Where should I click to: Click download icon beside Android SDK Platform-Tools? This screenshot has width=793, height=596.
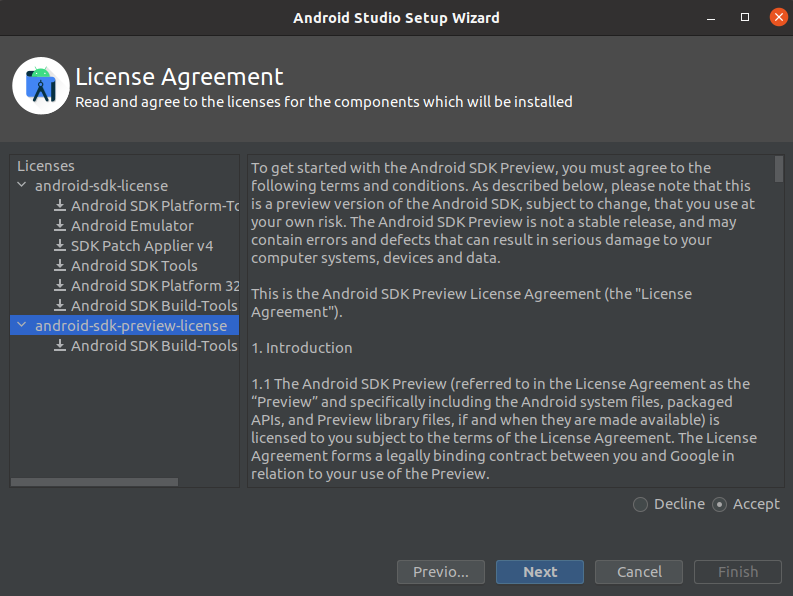click(x=60, y=205)
